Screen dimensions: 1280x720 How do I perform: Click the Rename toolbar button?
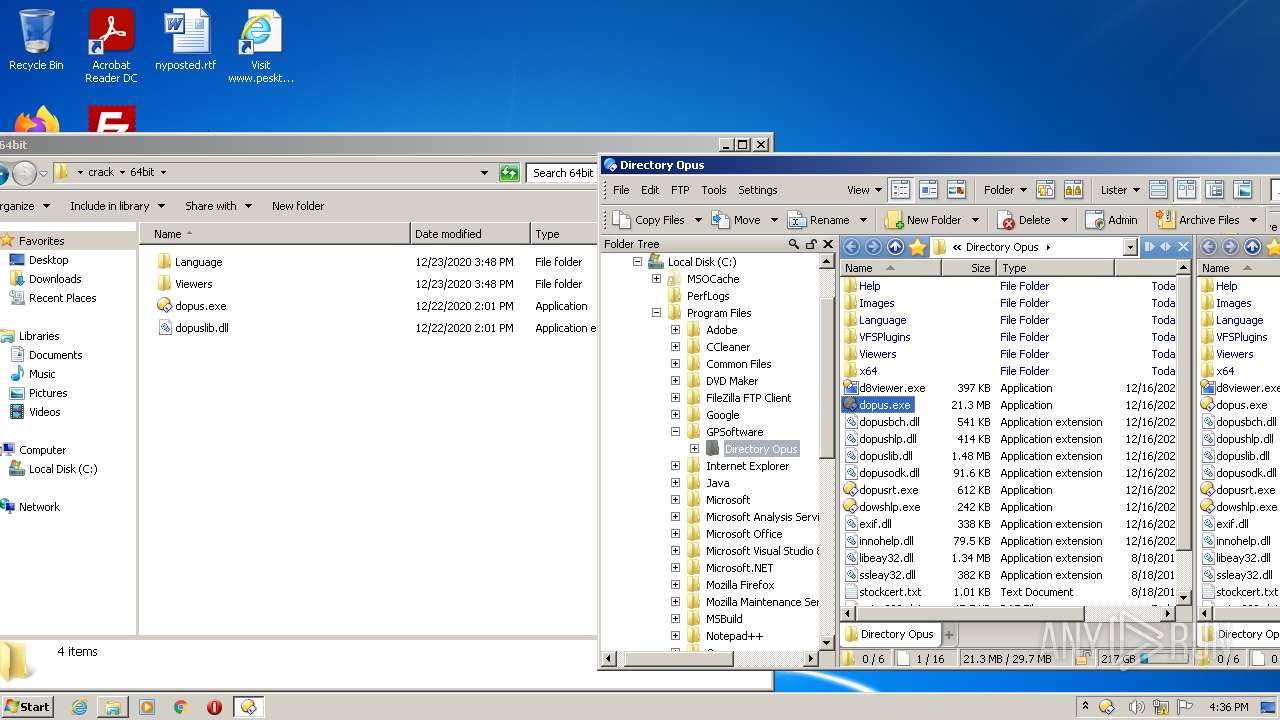point(819,219)
